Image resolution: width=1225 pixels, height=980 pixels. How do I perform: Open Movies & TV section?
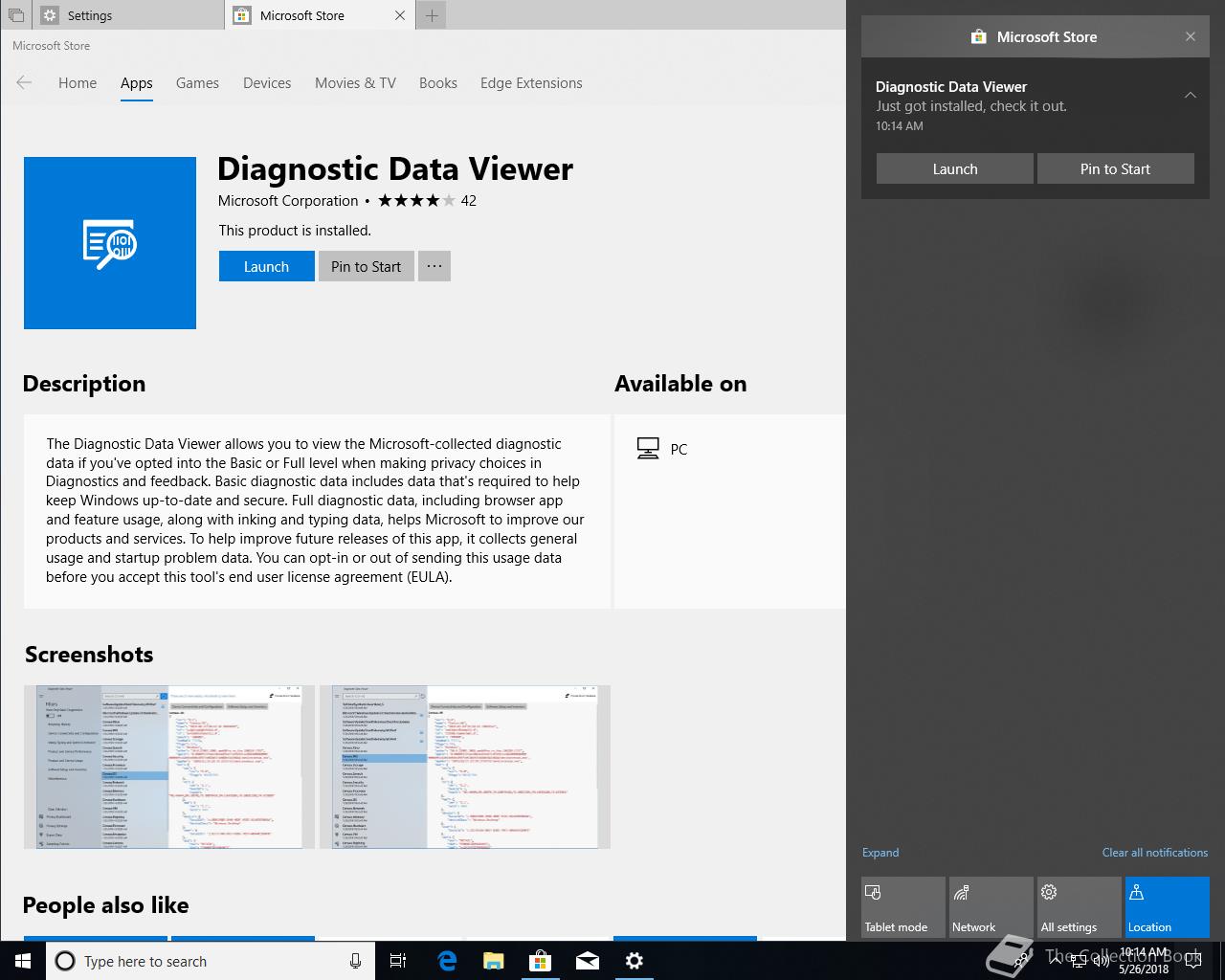tap(355, 83)
